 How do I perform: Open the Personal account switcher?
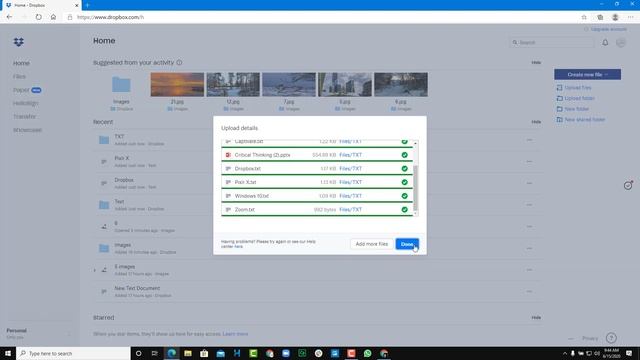(x=39, y=333)
